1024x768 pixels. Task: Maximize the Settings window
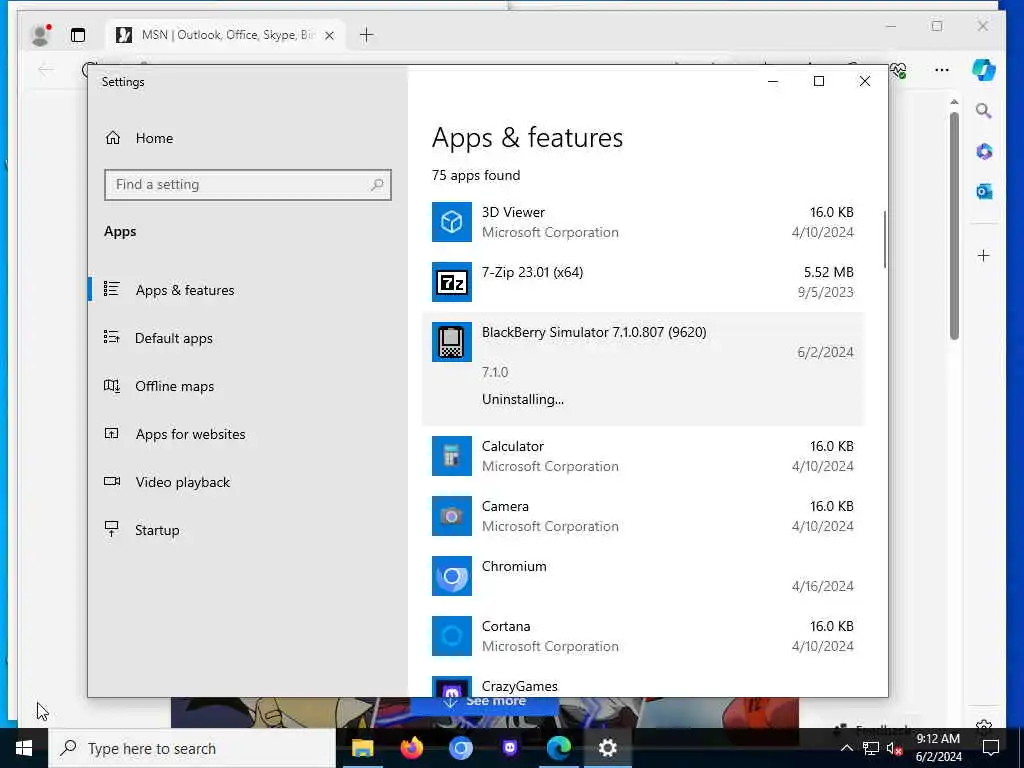(x=819, y=81)
